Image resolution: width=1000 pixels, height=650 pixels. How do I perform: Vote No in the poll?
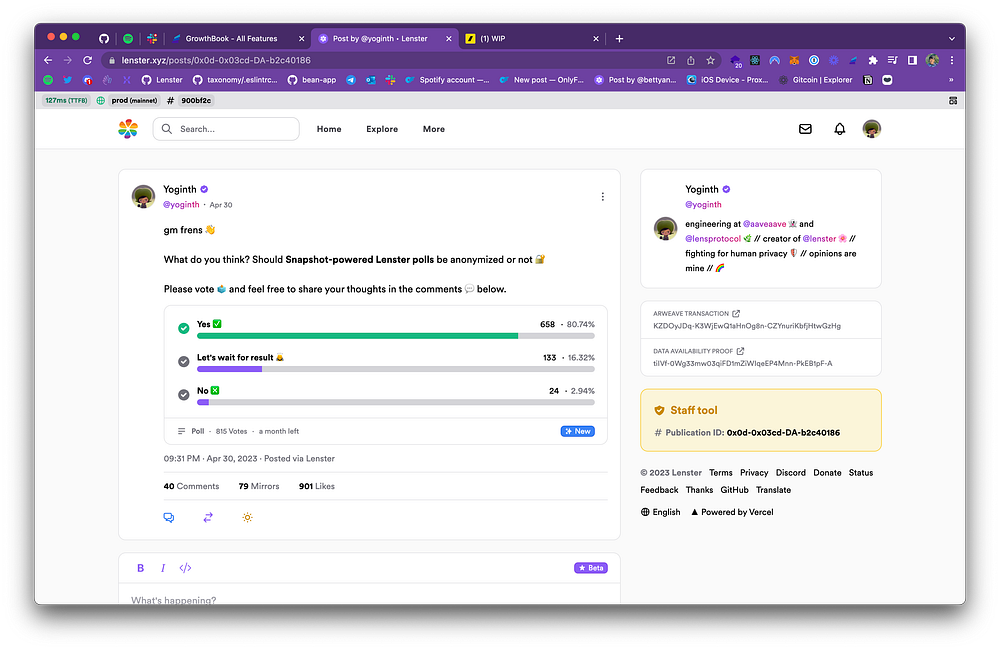tap(184, 394)
